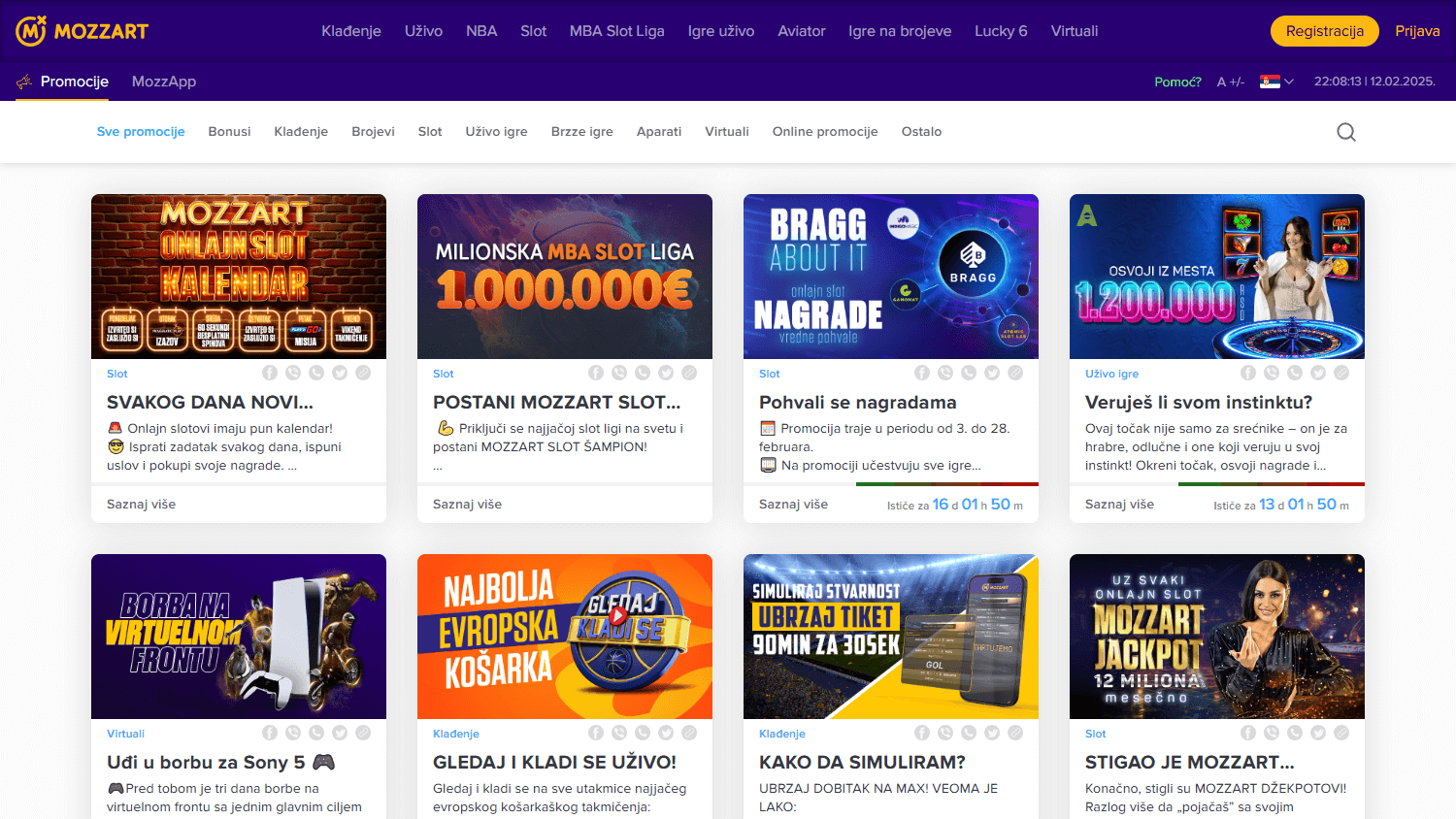Open Slot in the top navigation
Viewport: 1456px width, 819px height.
pyautogui.click(x=533, y=31)
